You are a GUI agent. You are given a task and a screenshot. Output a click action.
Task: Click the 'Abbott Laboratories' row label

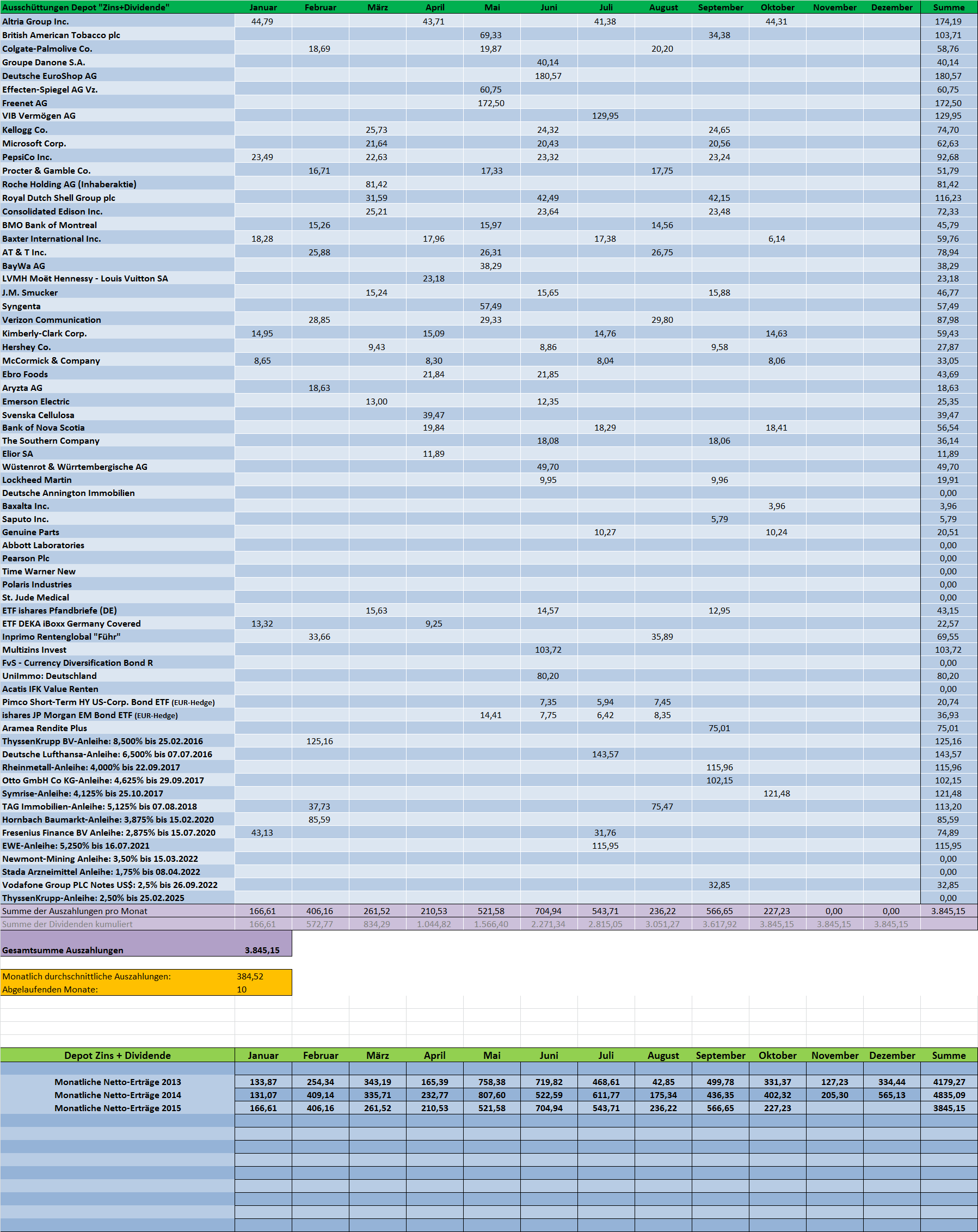tap(44, 545)
